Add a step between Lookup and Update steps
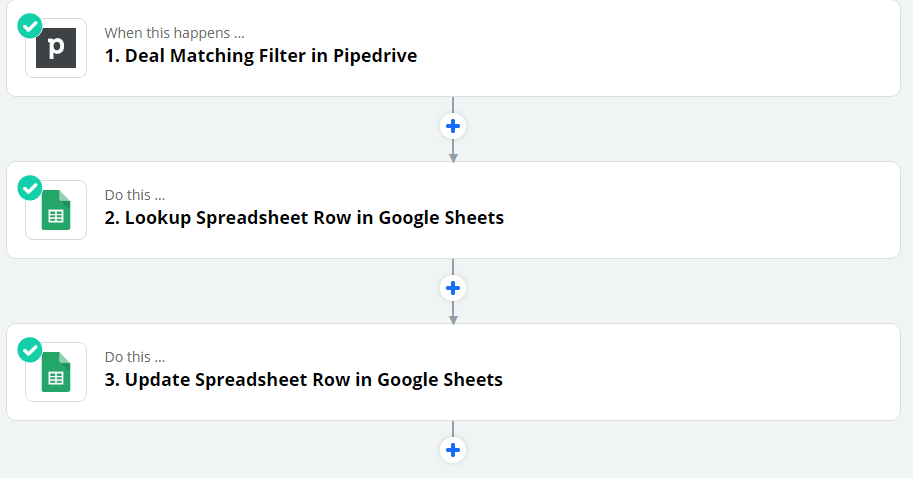The height and width of the screenshot is (478, 913). point(453,288)
